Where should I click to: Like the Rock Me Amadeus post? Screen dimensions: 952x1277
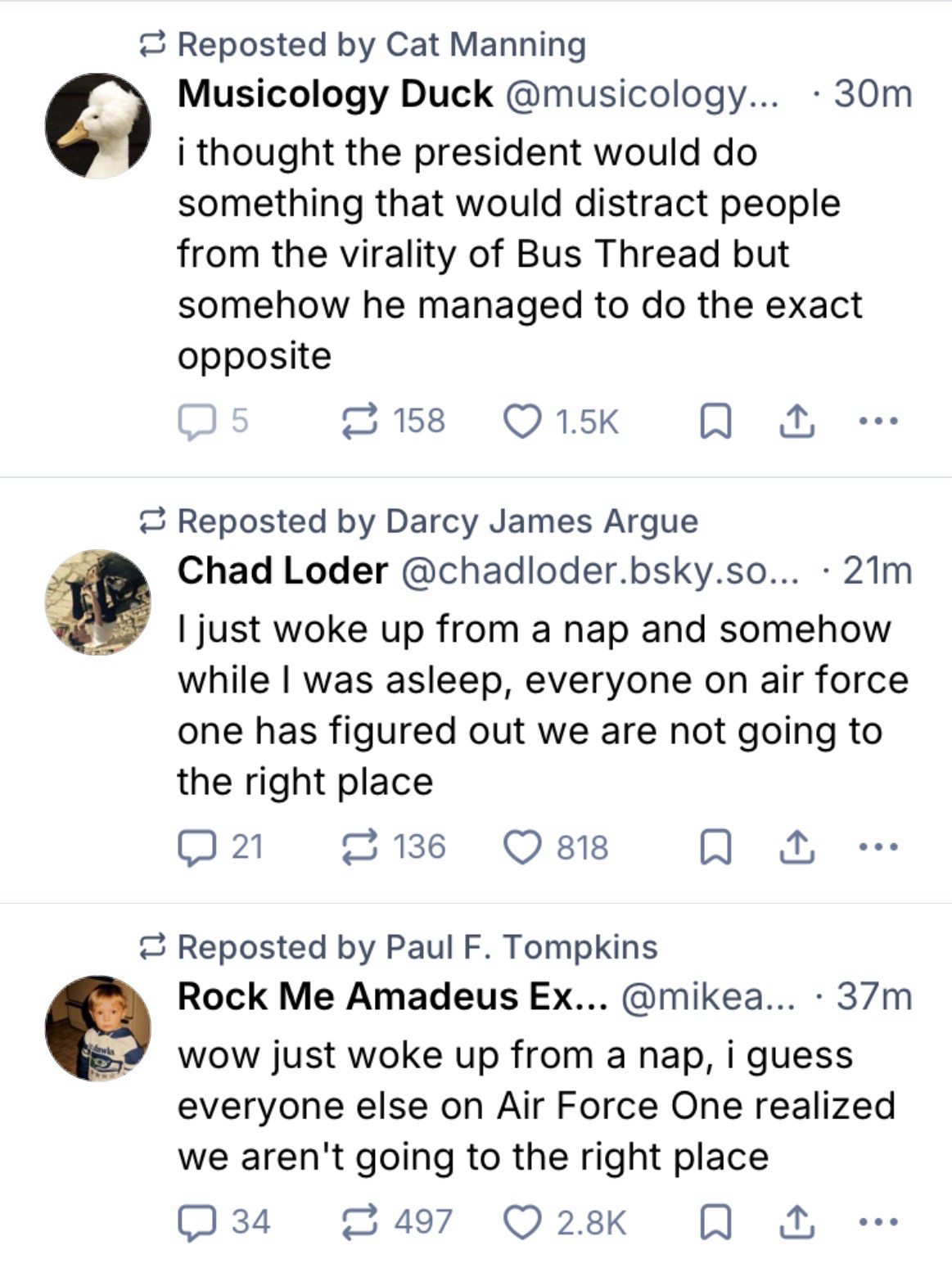point(521,1222)
